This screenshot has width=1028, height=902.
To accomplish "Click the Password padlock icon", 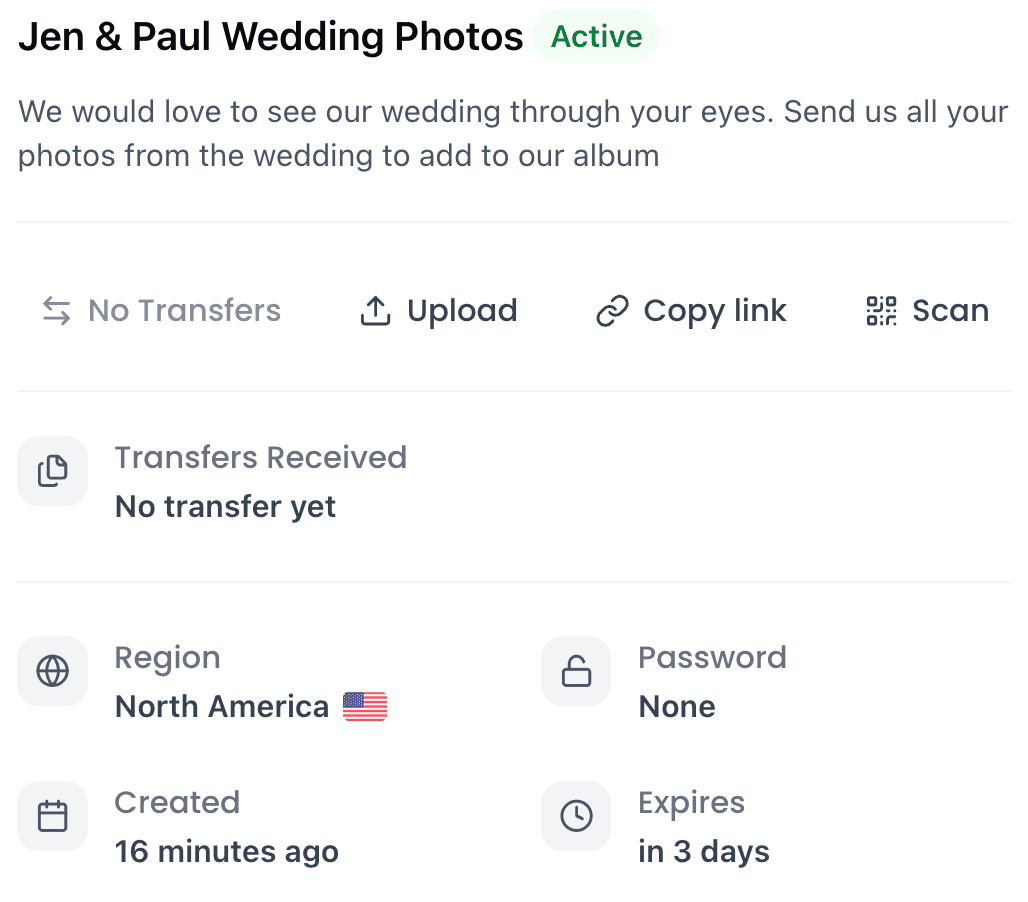I will click(576, 671).
